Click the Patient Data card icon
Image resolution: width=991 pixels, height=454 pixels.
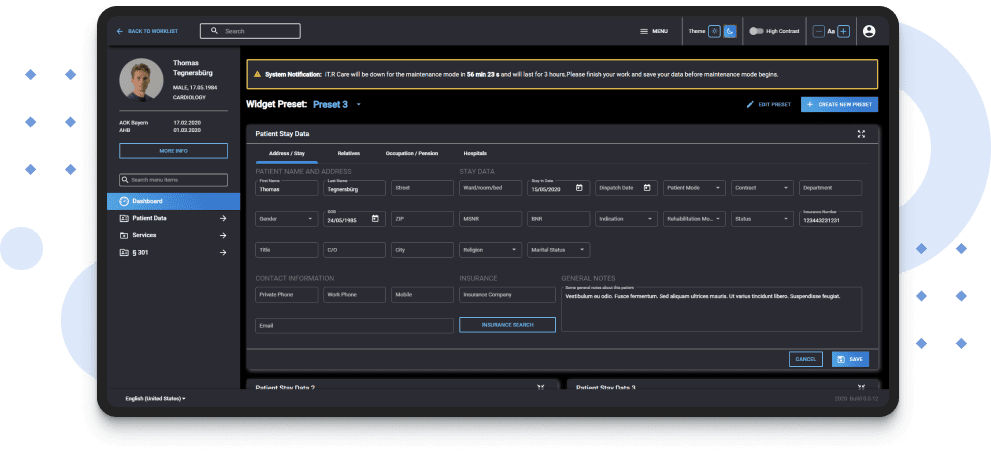124,218
